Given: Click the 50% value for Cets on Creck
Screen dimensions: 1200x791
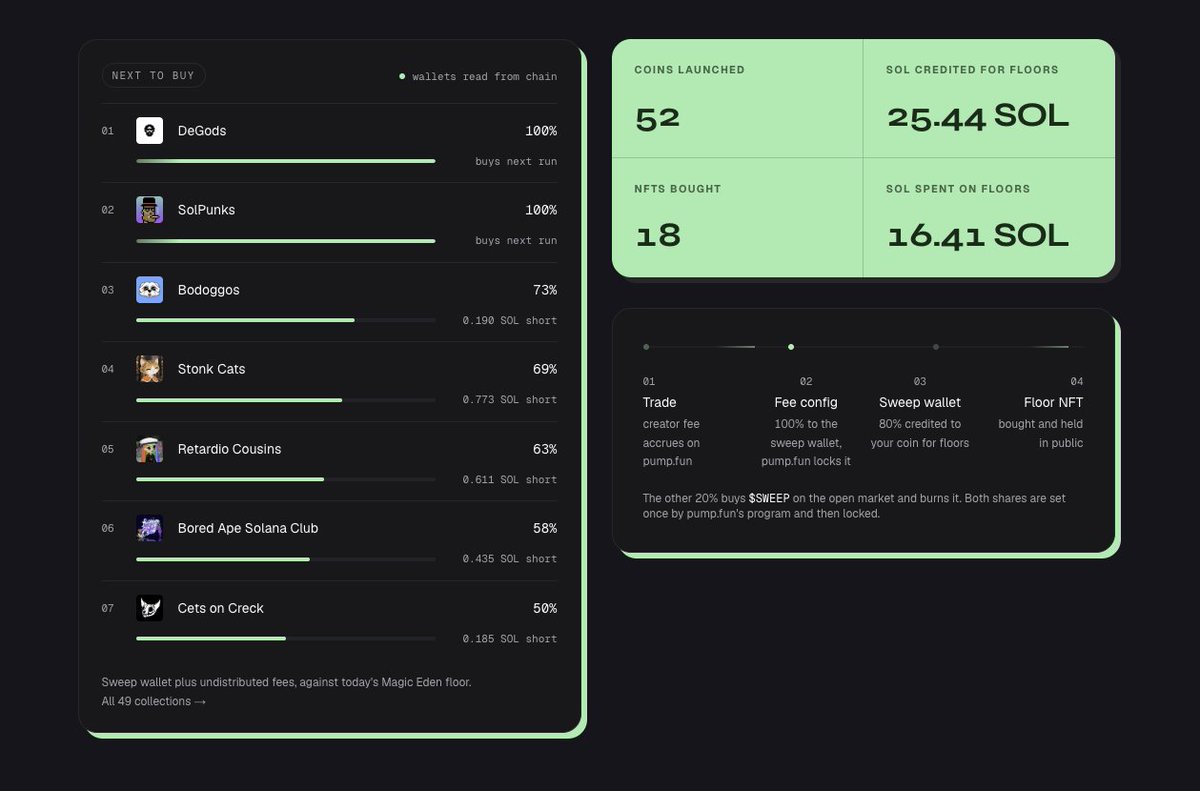Looking at the screenshot, I should click(x=545, y=608).
